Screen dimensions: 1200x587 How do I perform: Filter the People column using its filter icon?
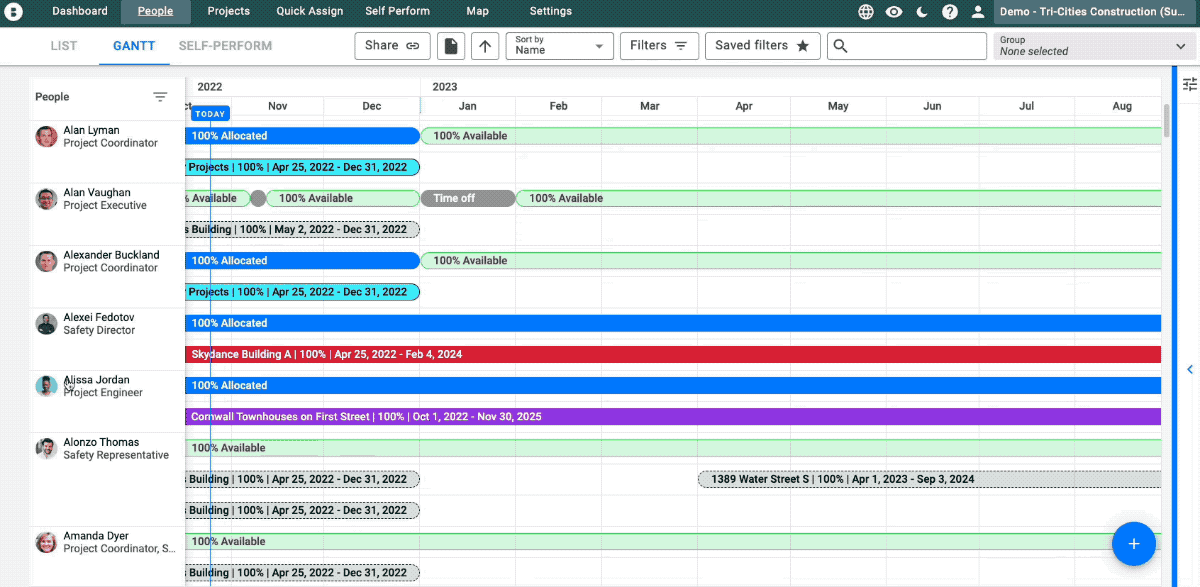coord(160,96)
